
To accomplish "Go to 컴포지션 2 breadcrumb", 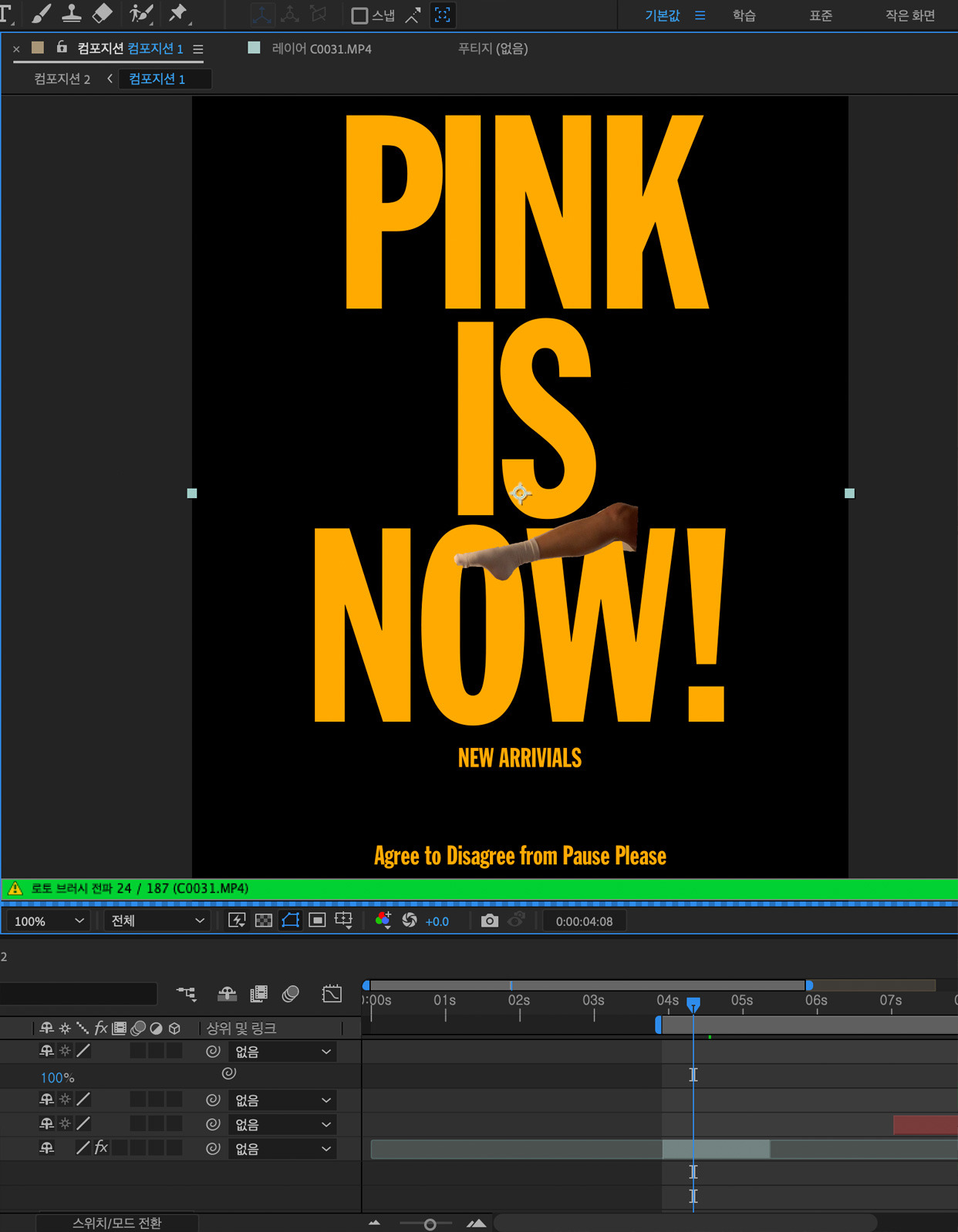I will point(62,79).
